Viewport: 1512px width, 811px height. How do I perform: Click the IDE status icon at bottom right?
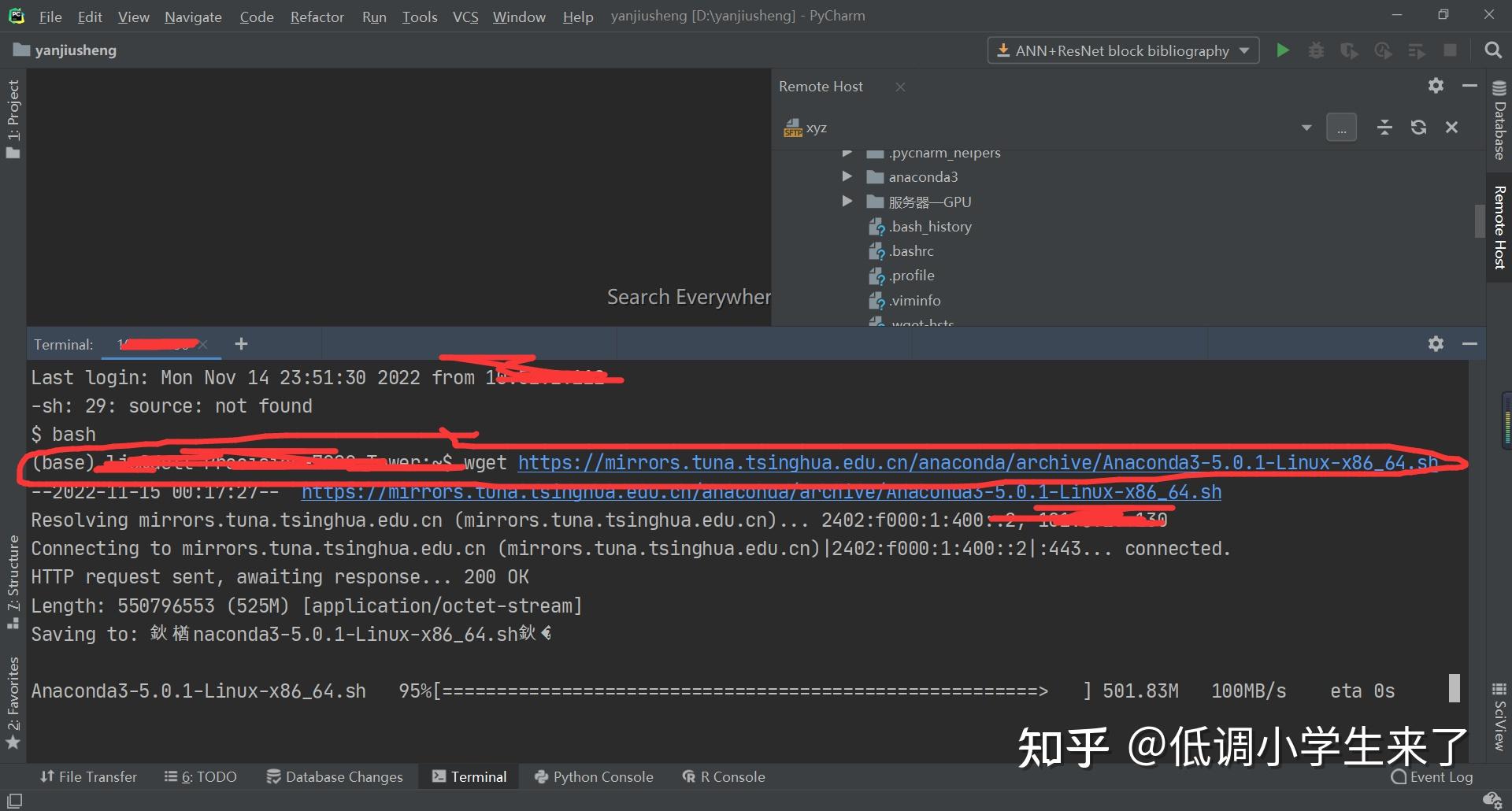coord(1492,801)
